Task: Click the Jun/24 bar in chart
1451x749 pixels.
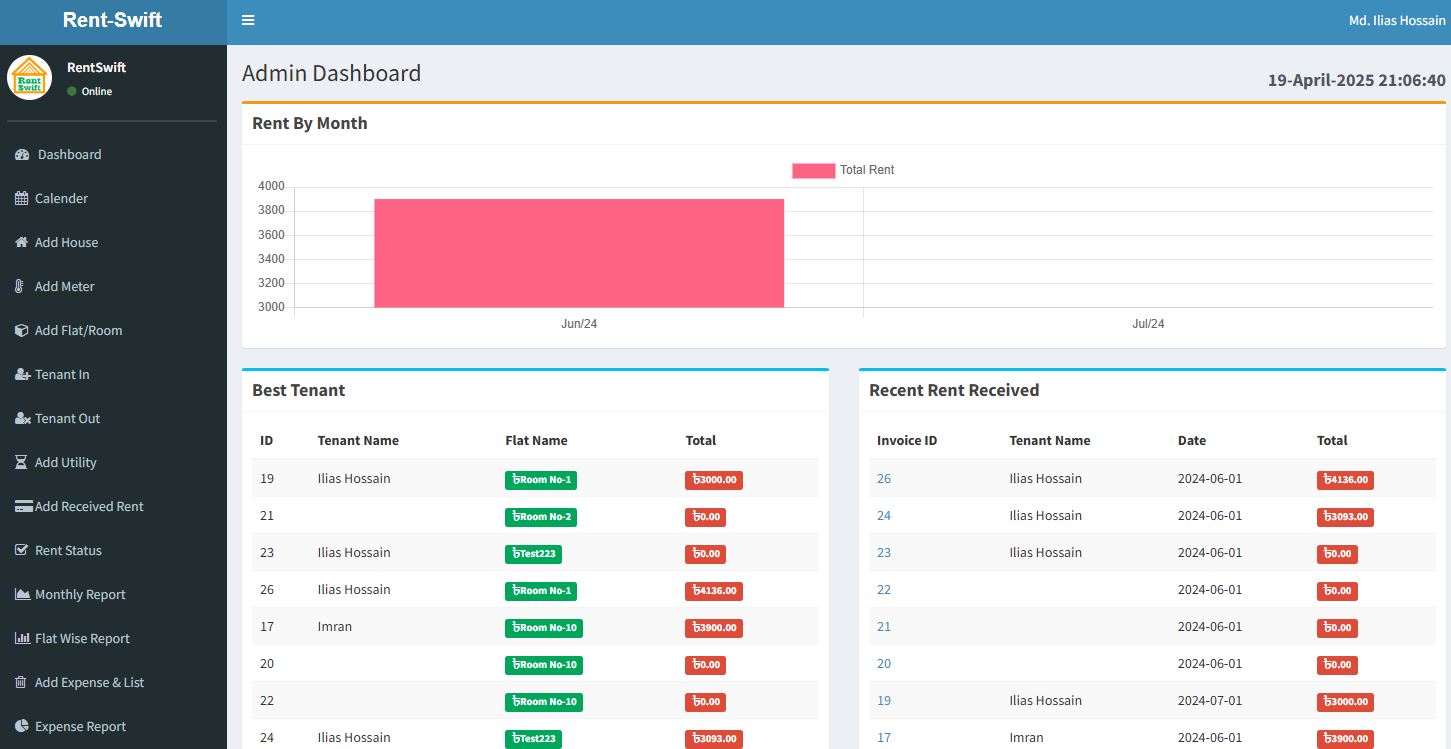Action: tap(579, 253)
